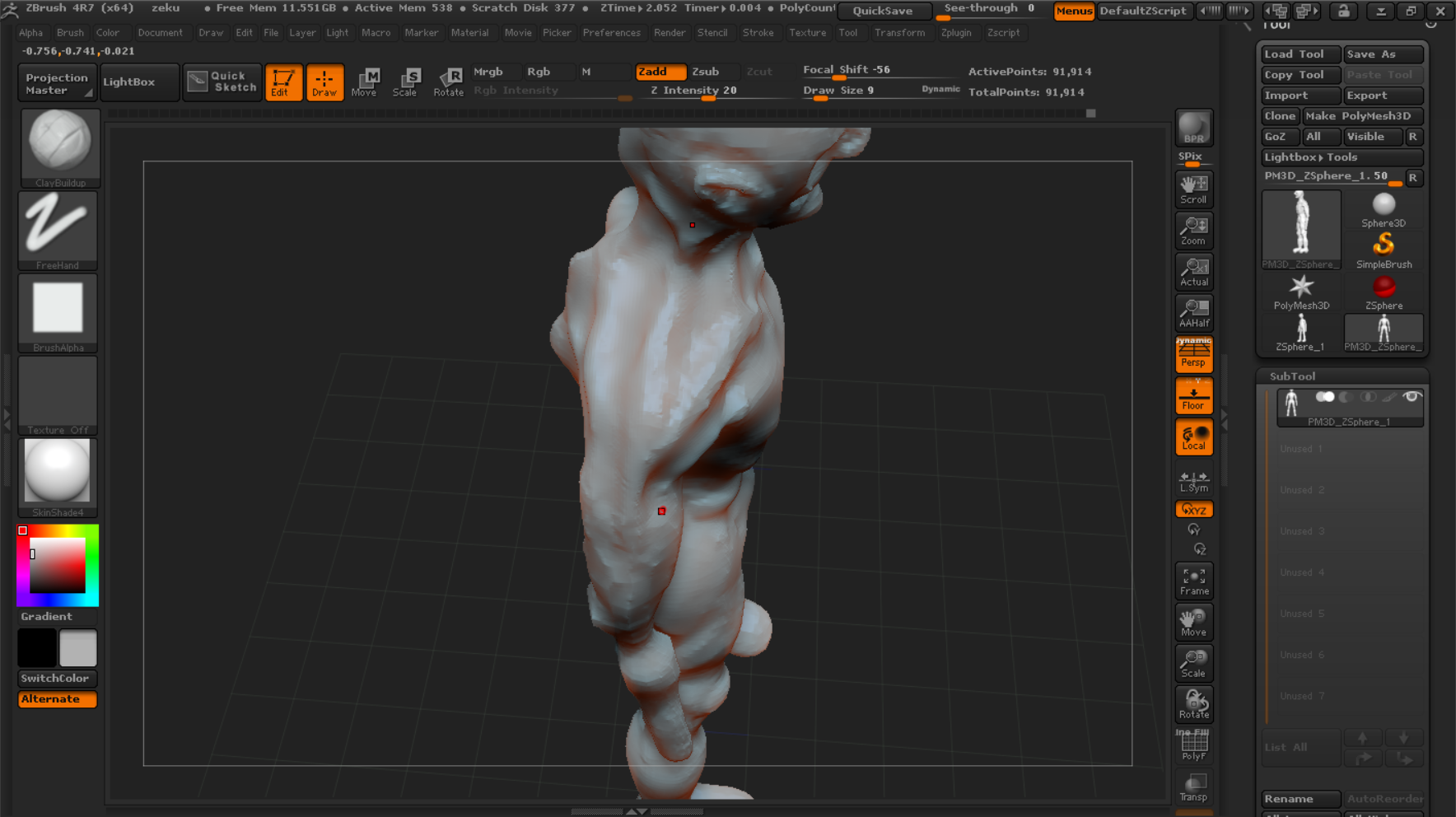The width and height of the screenshot is (1456, 817).
Task: Click the large current tool thumbnail
Action: coord(1301,230)
